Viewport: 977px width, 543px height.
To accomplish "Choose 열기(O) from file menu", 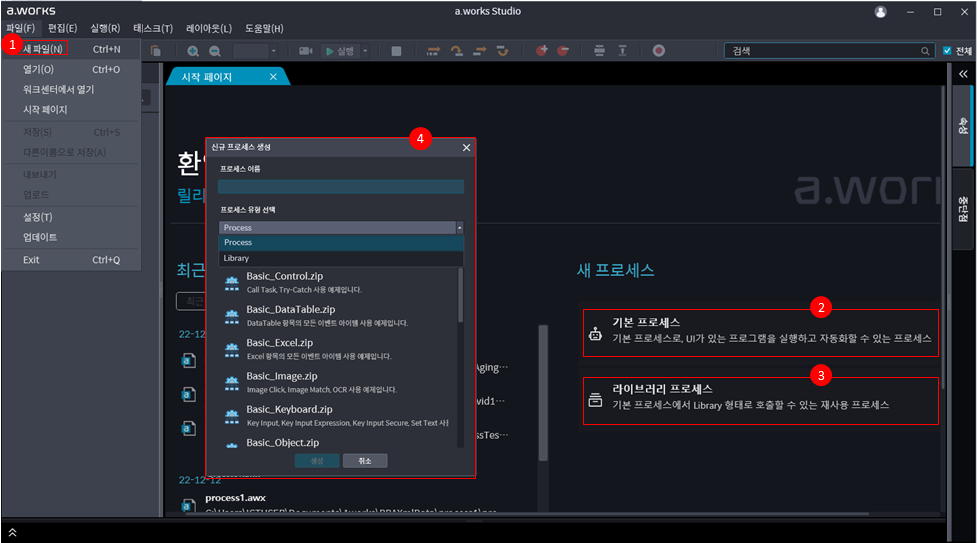I will point(72,69).
